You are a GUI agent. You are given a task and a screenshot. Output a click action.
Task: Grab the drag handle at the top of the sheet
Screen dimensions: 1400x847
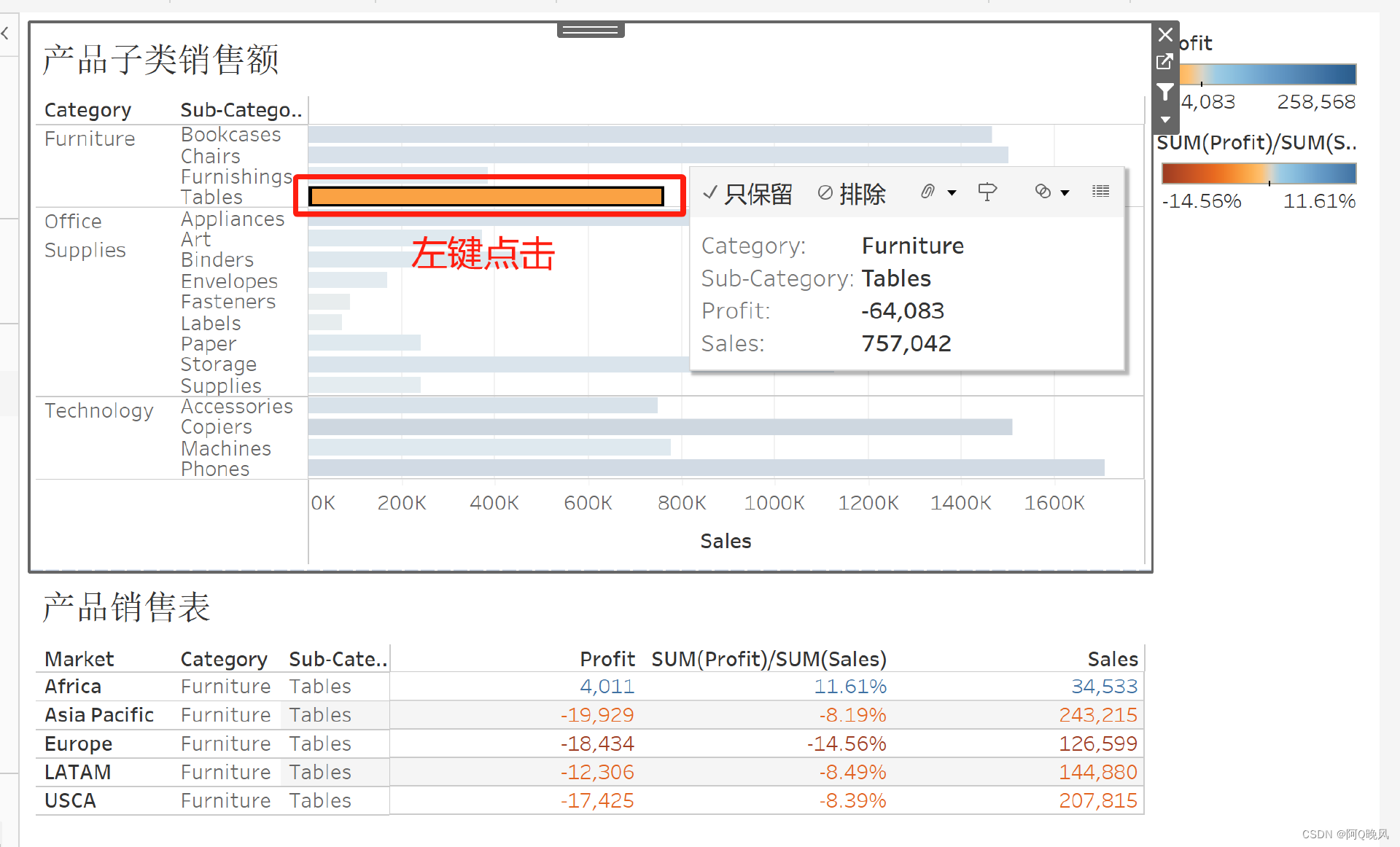[590, 30]
